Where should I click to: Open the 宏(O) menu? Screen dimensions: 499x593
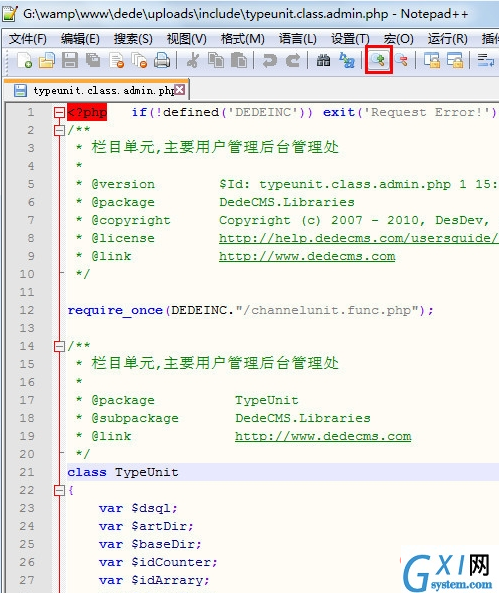point(398,39)
